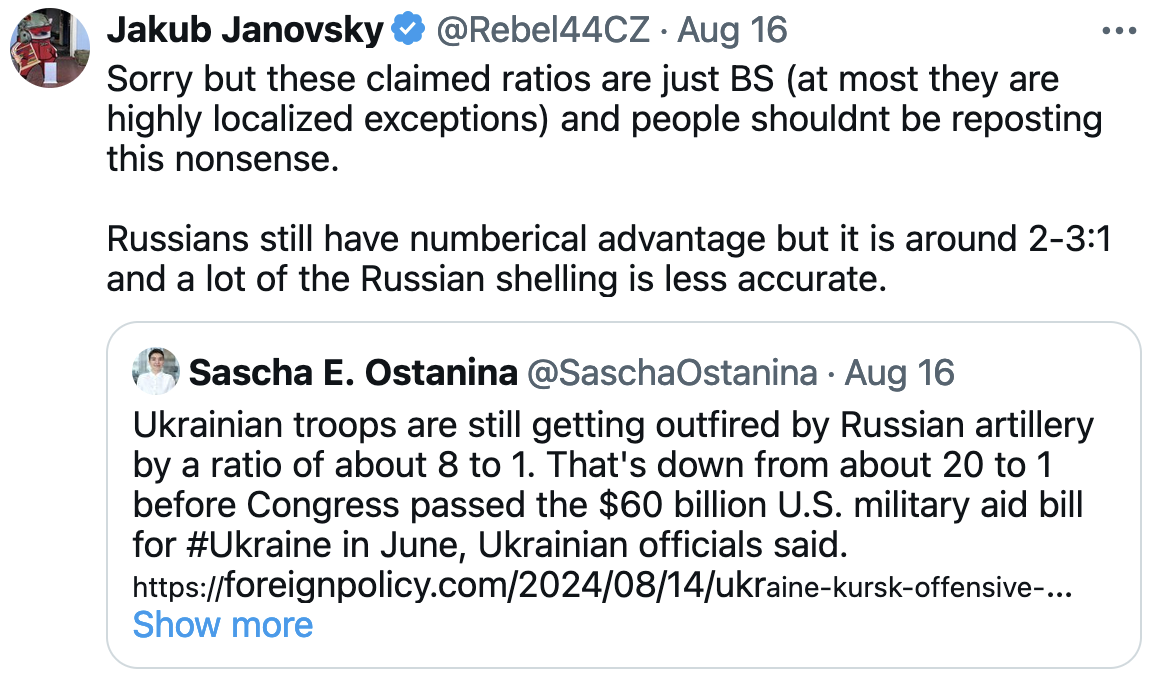Click the 'Russian shelling is less accurate' line
Screen dimensions: 1170x688
(x=497, y=280)
